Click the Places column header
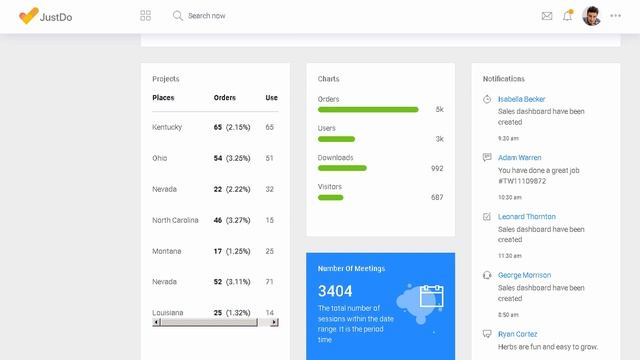 click(163, 98)
